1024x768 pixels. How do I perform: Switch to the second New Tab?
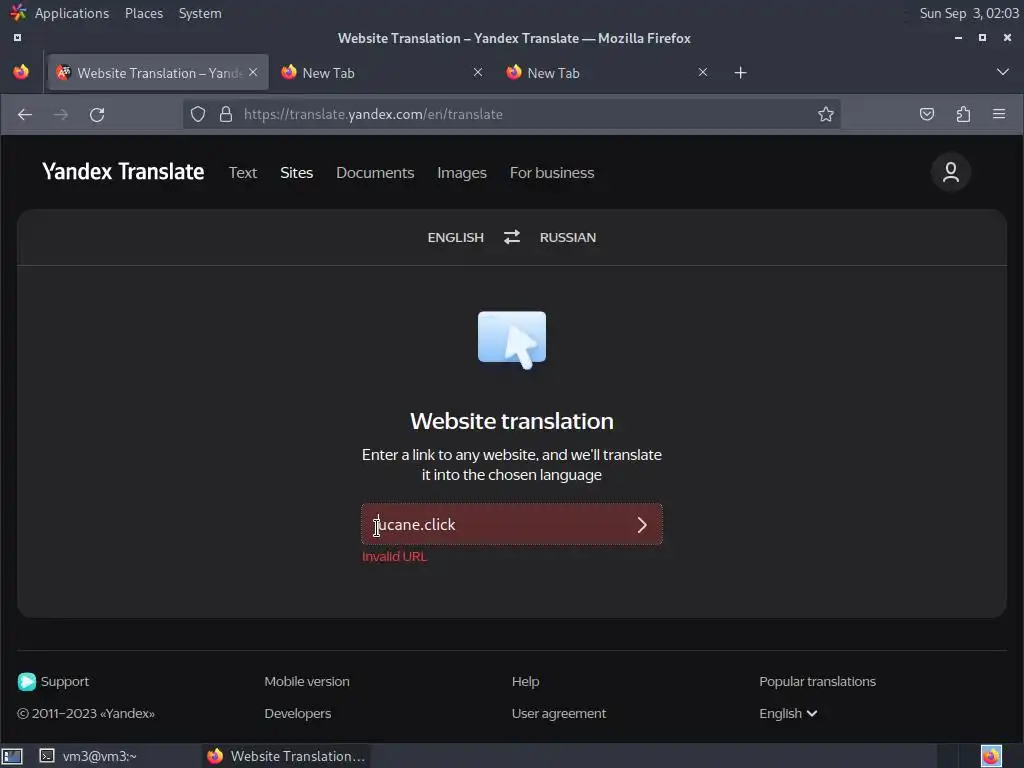(607, 72)
